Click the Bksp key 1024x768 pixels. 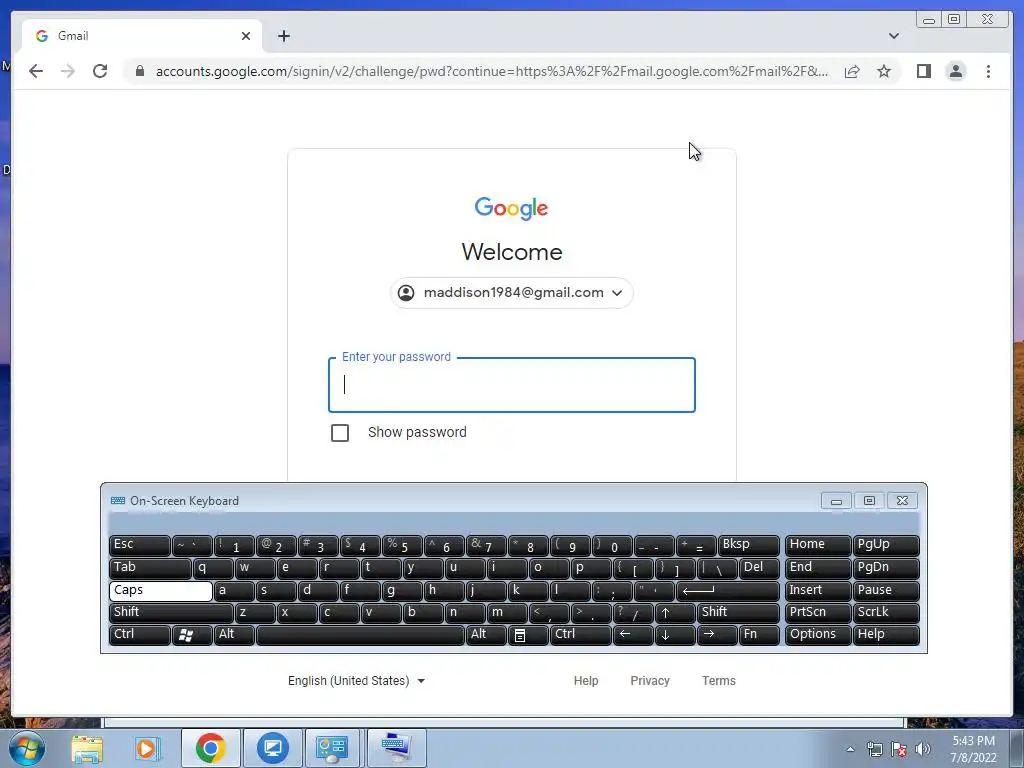coord(748,545)
